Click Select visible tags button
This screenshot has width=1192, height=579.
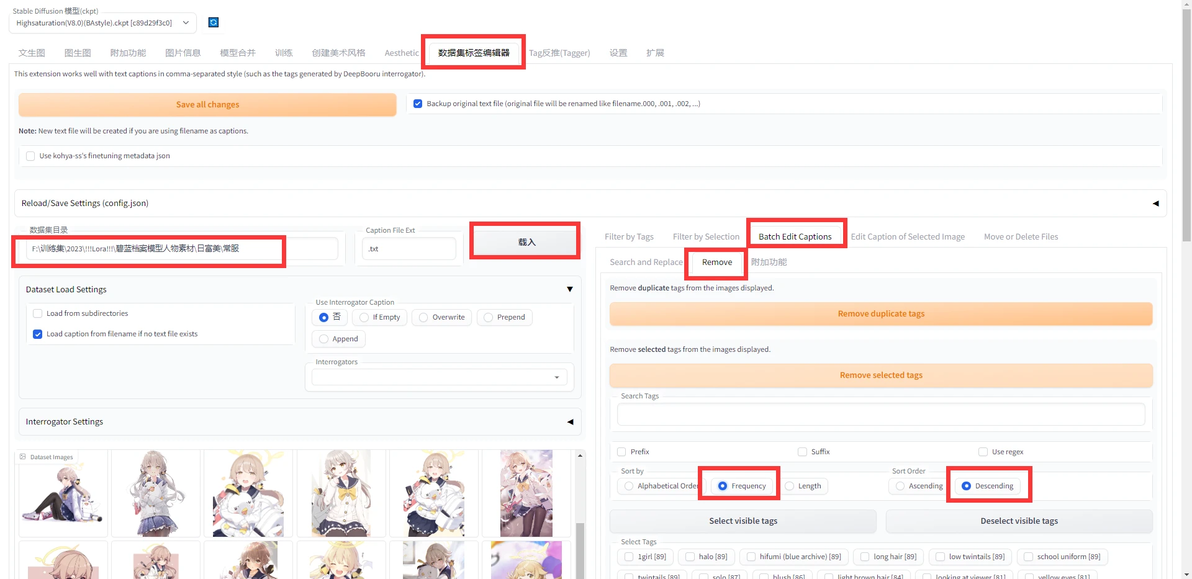[x=743, y=521]
